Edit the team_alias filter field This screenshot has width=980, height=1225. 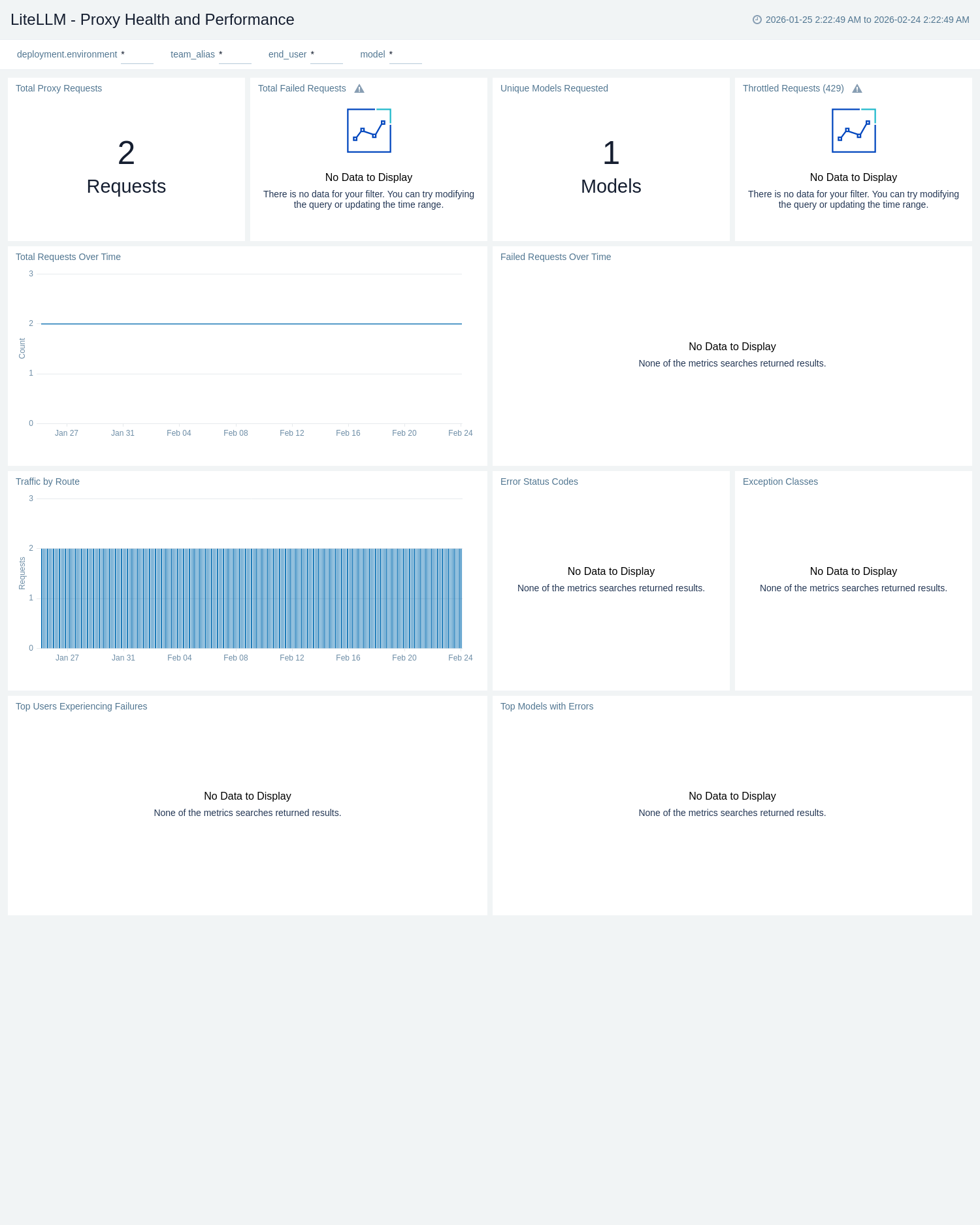click(x=235, y=55)
